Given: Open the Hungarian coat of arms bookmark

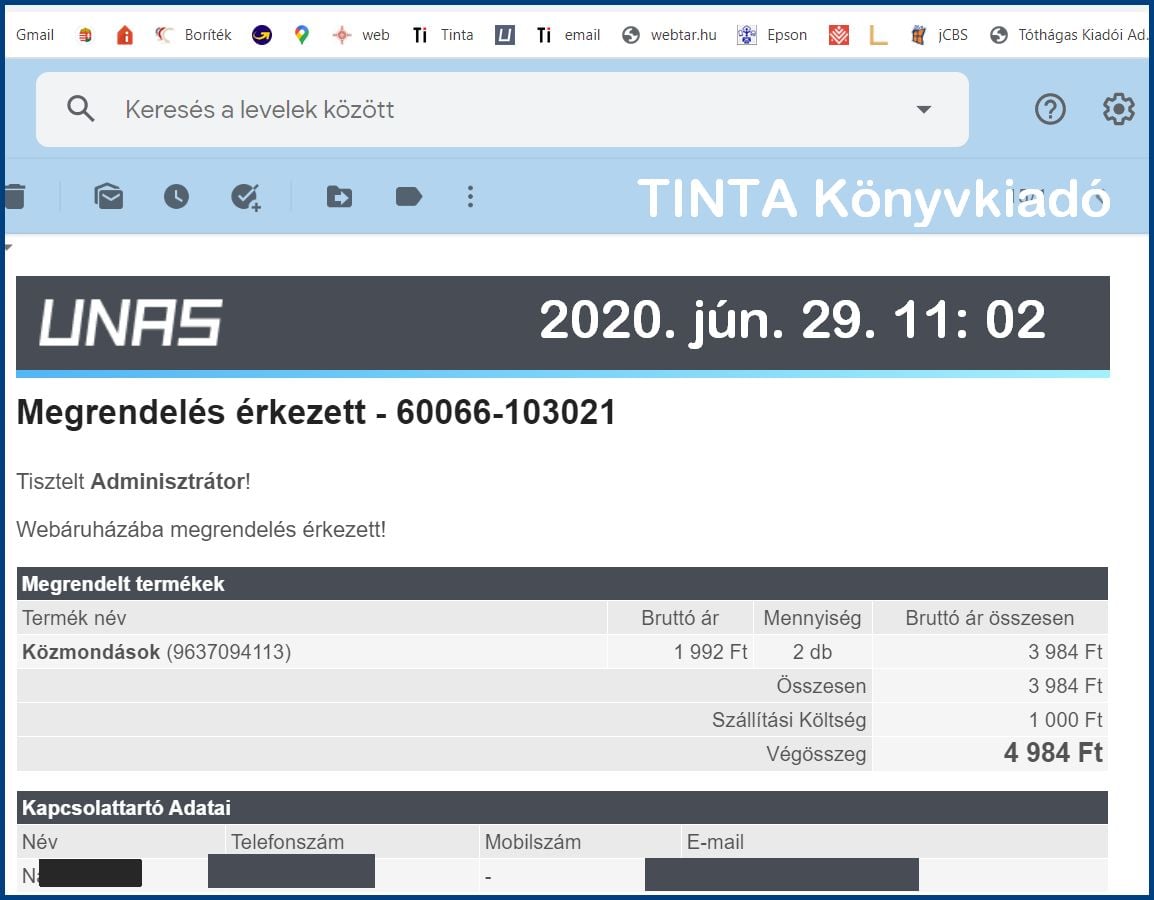Looking at the screenshot, I should click(x=85, y=35).
